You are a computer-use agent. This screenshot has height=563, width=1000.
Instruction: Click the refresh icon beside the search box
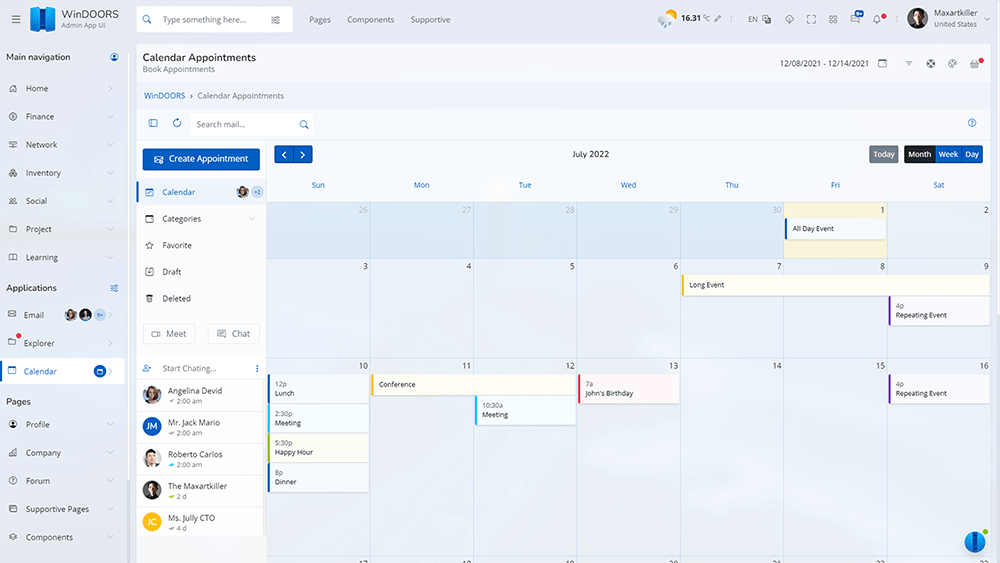point(177,124)
